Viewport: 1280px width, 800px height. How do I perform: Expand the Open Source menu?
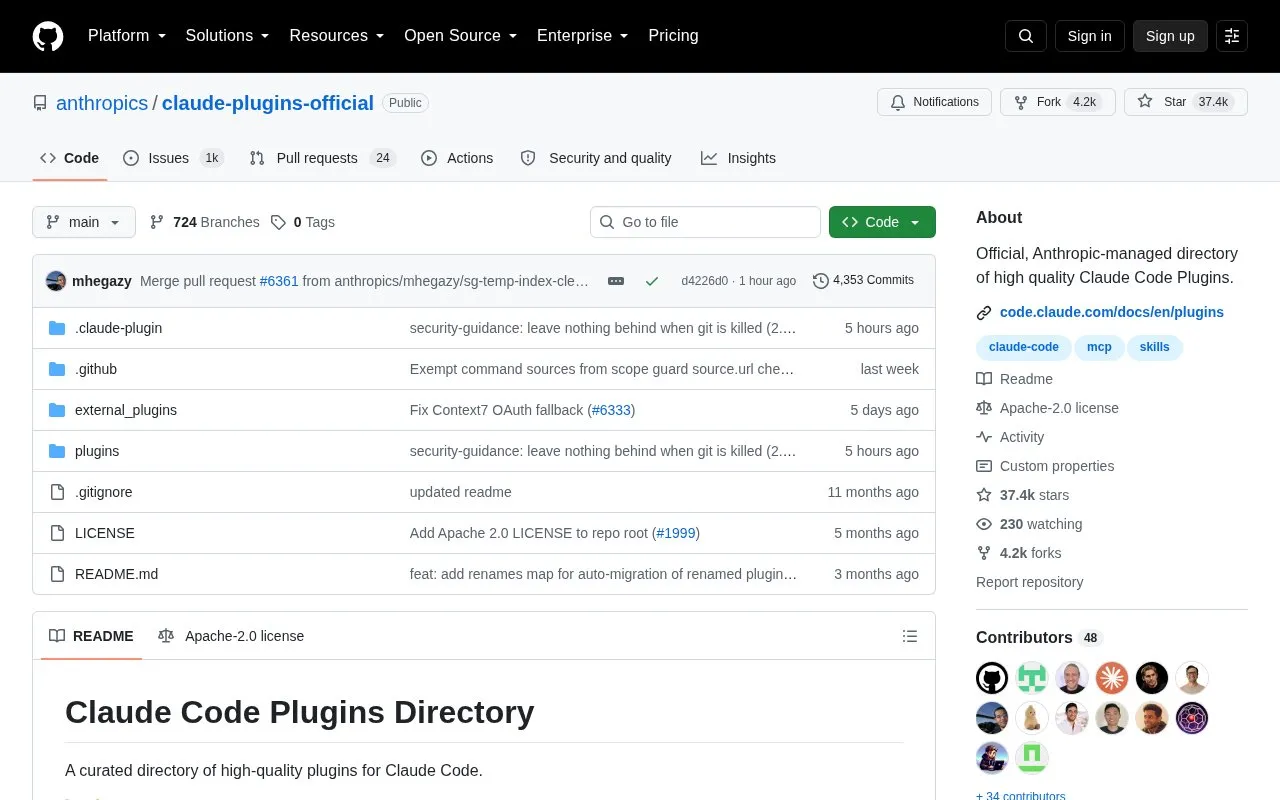[461, 36]
